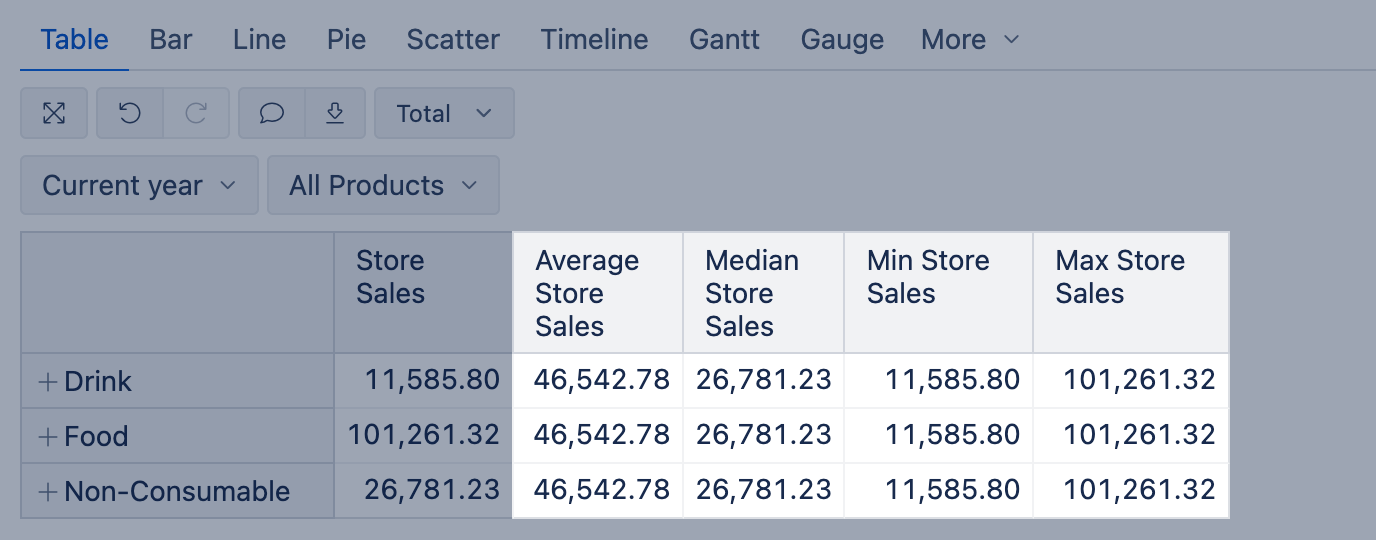
Task: Switch to the Pie chart tab
Action: (346, 40)
